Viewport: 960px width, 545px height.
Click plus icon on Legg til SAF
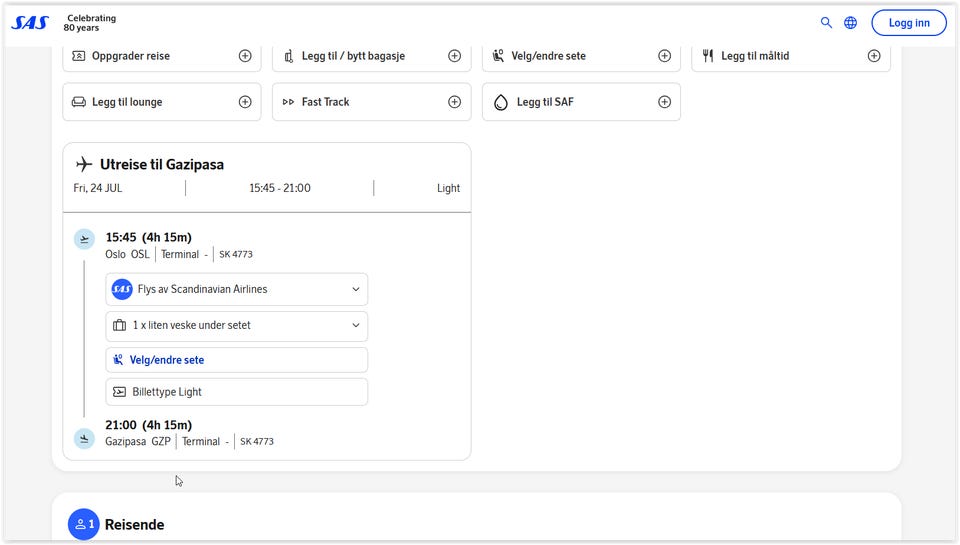point(664,102)
